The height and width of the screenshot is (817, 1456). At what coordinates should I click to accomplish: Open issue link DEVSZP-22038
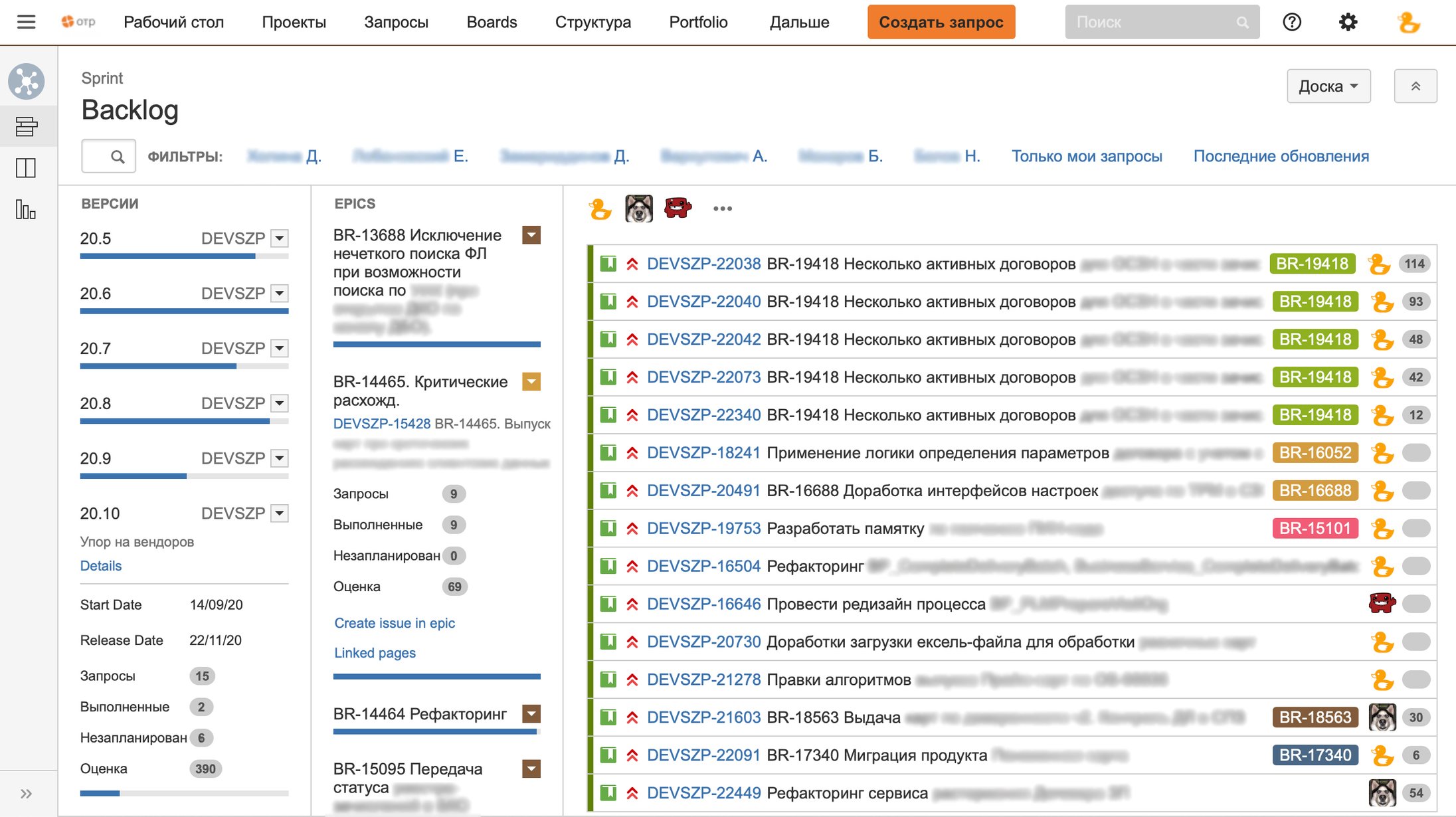click(x=703, y=264)
